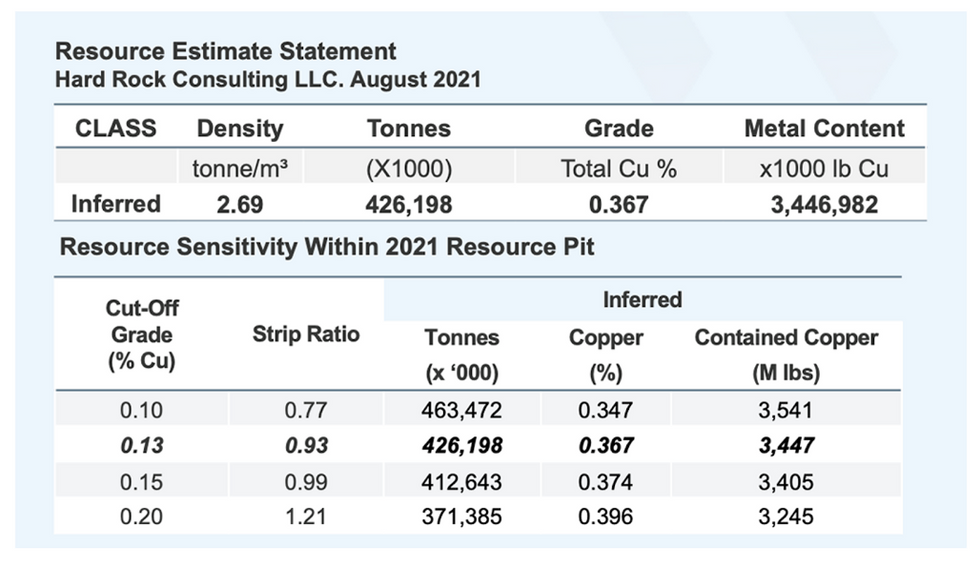Select the CLASS column header
Viewport: 980px width, 566px height.
116,128
